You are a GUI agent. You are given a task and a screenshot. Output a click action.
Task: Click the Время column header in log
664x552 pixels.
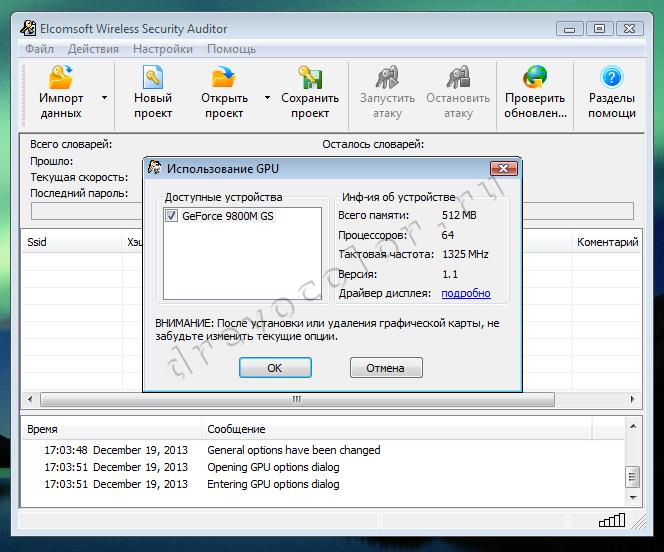[x=112, y=429]
